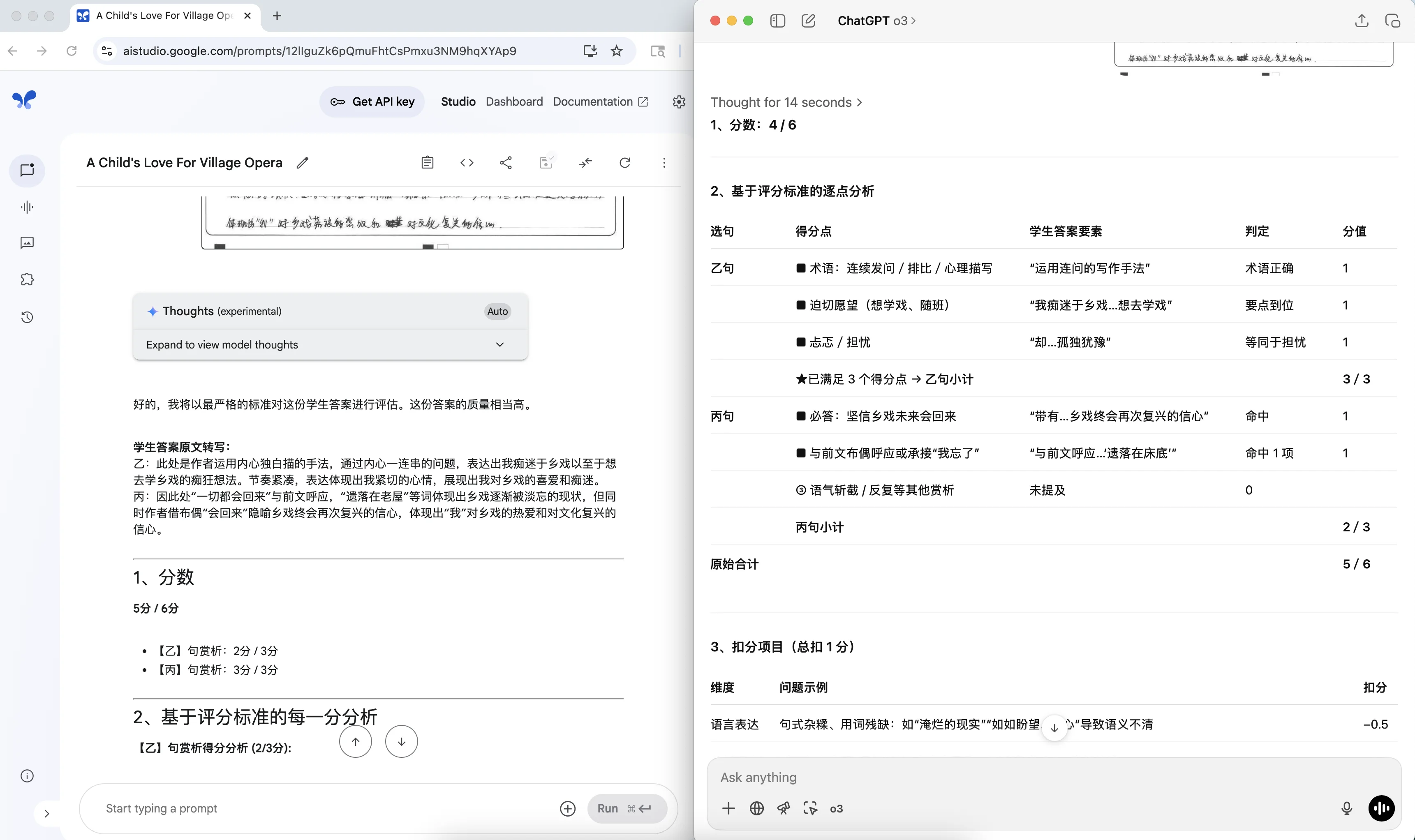Open compare mode with the arrows icon
This screenshot has width=1415, height=840.
point(586,162)
